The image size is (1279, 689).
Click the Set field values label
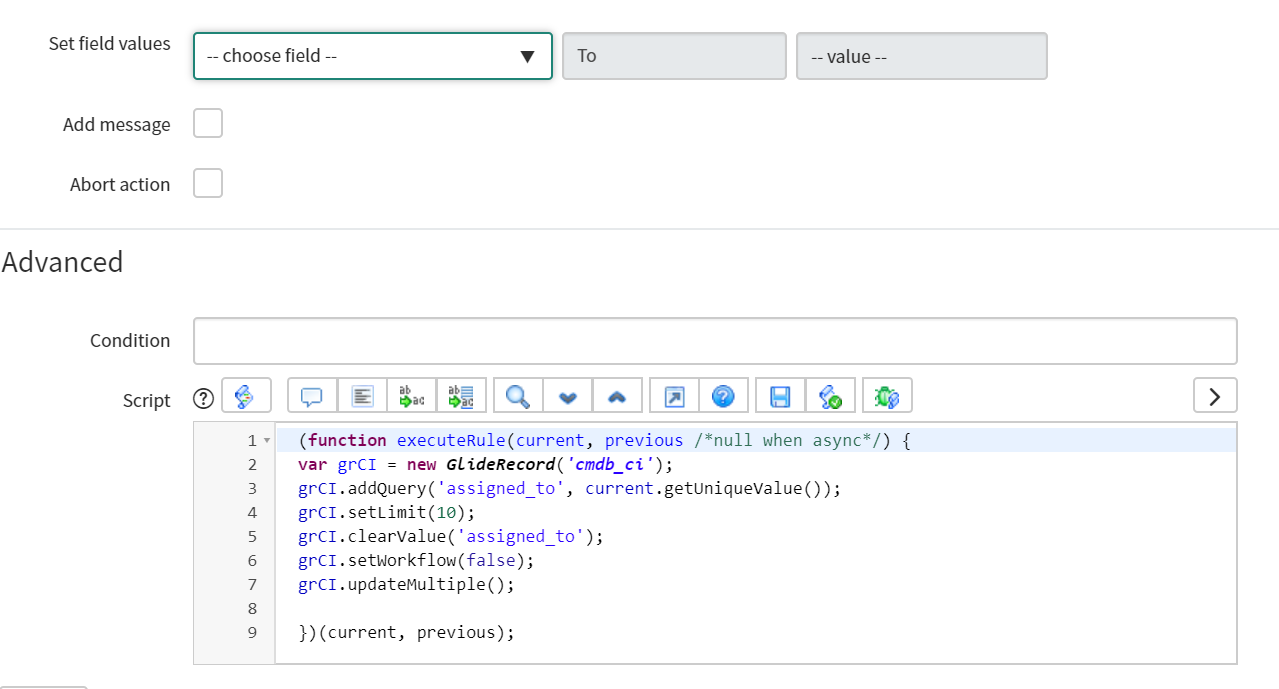[110, 44]
